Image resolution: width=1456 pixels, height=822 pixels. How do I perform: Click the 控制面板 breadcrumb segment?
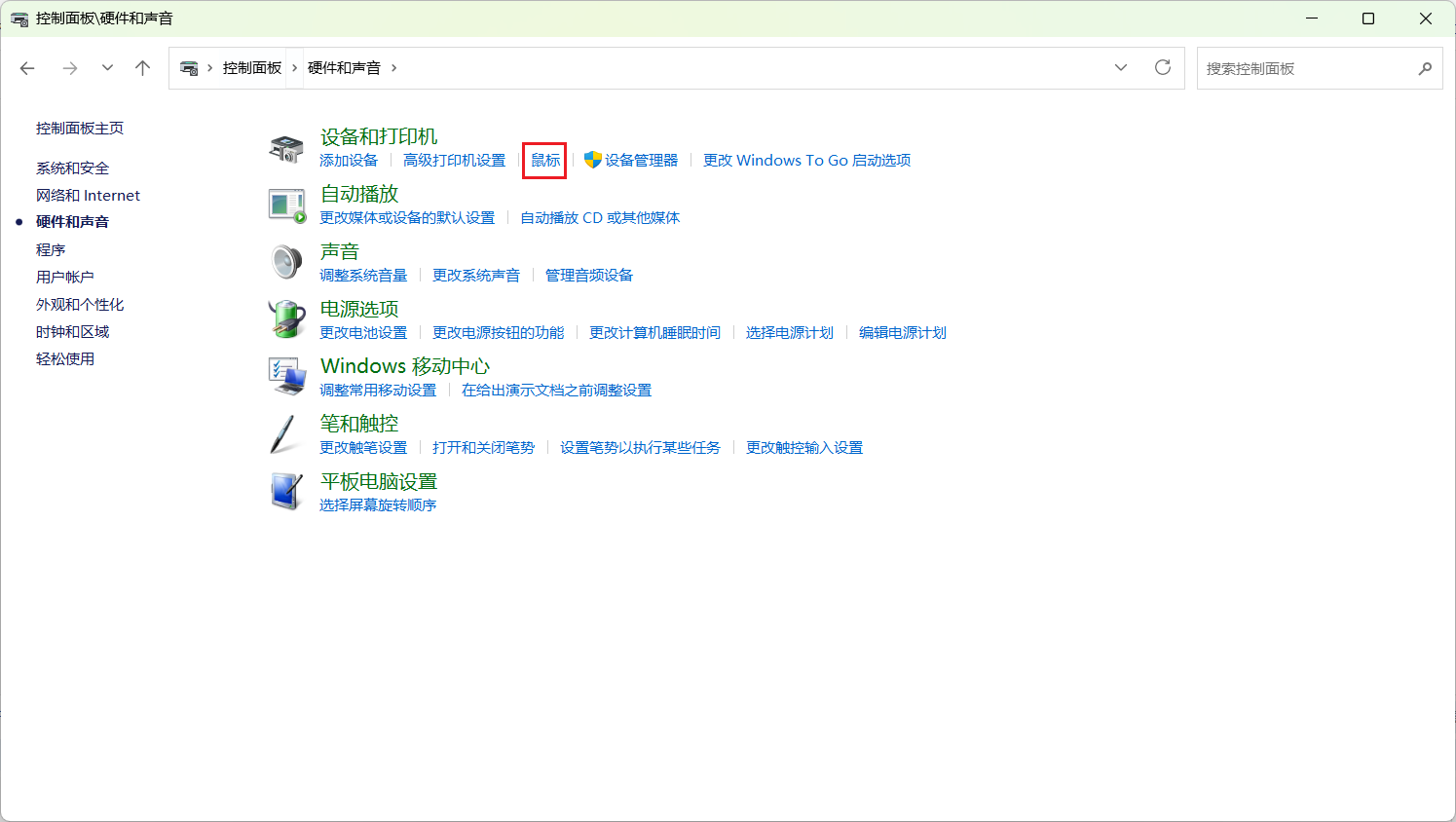[252, 68]
